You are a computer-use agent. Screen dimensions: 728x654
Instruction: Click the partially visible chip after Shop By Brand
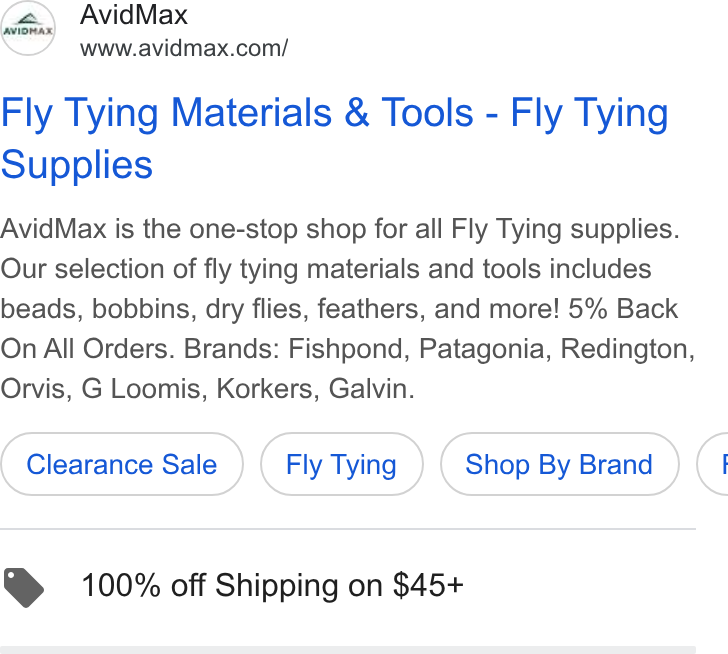tap(713, 464)
